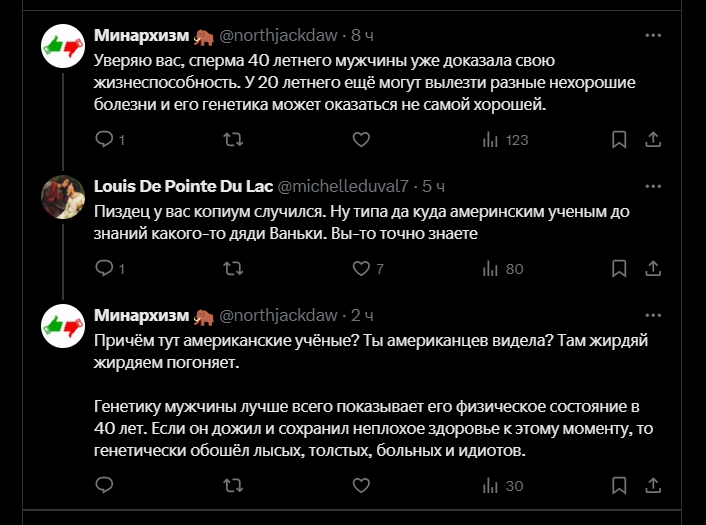Viewport: 706px width, 525px height.
Task: Like the tweet with 7 likes
Action: 361,268
